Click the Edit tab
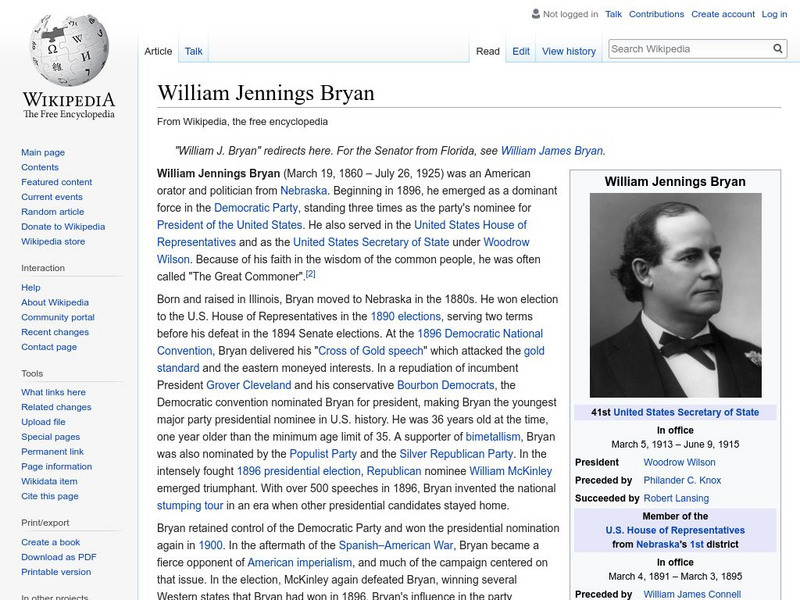This screenshot has height=600, width=800. (520, 50)
